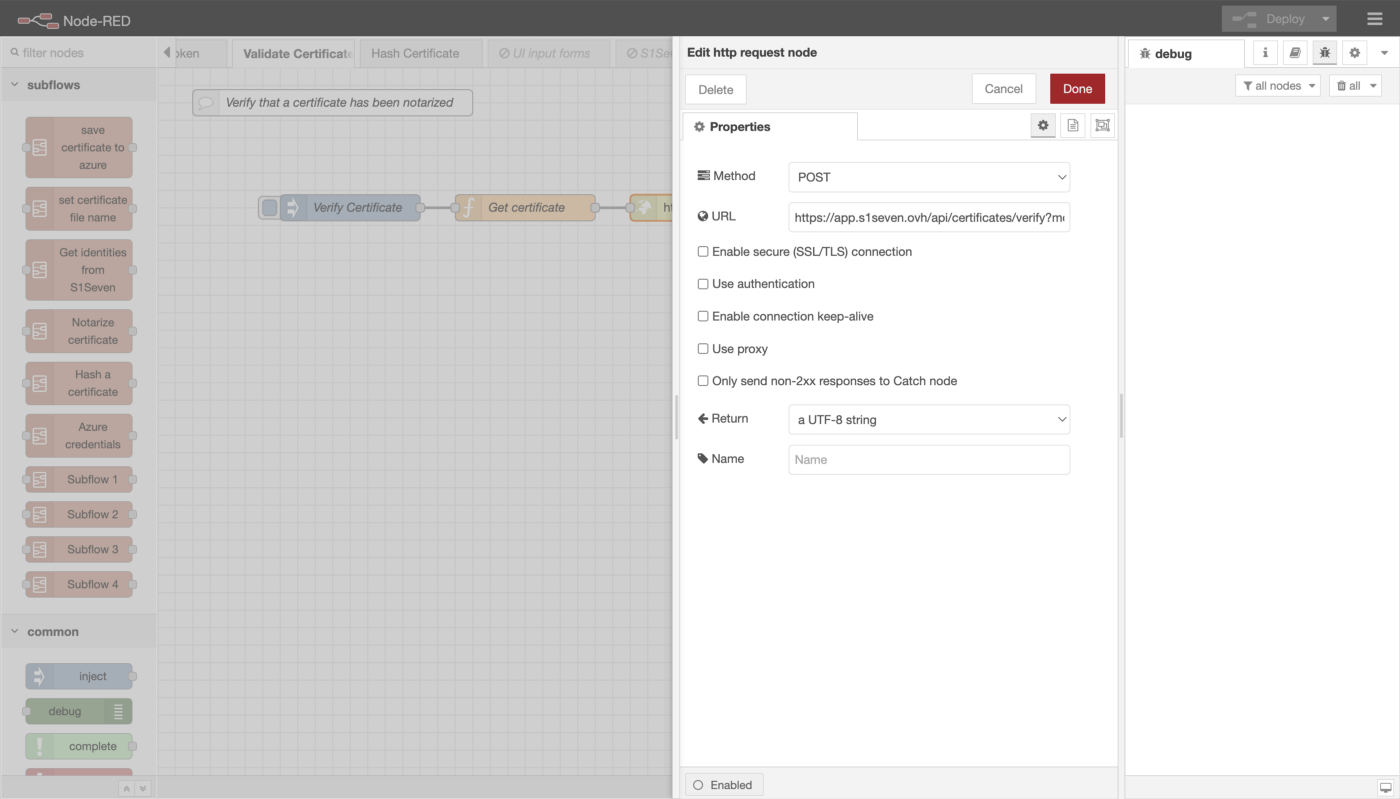1400x799 pixels.
Task: Open the node appearance settings icon
Action: point(1102,126)
